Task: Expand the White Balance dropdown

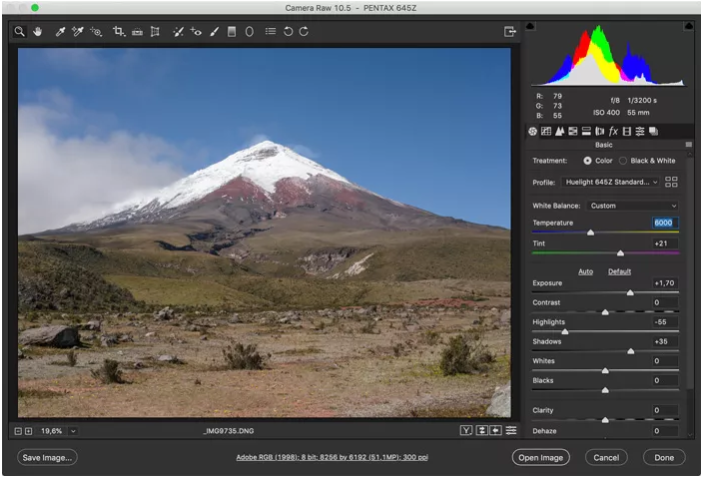Action: pos(633,205)
